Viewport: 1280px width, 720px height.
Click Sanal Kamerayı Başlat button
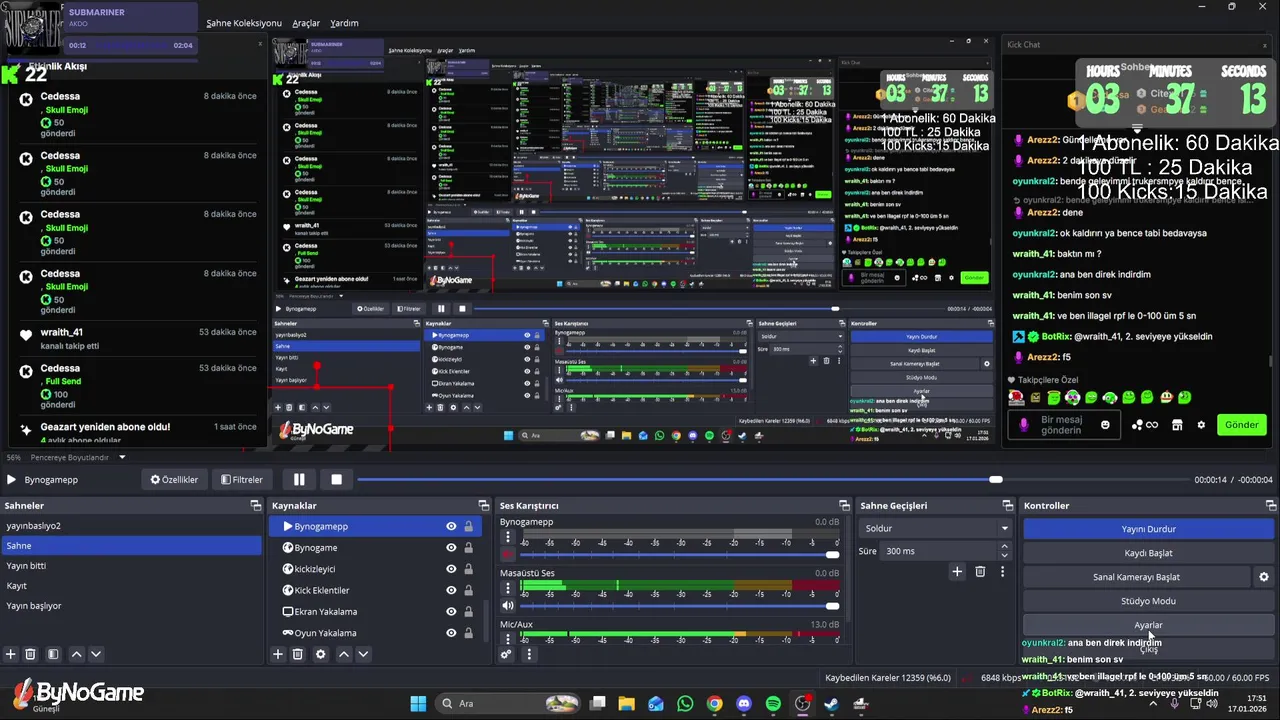coord(1136,577)
